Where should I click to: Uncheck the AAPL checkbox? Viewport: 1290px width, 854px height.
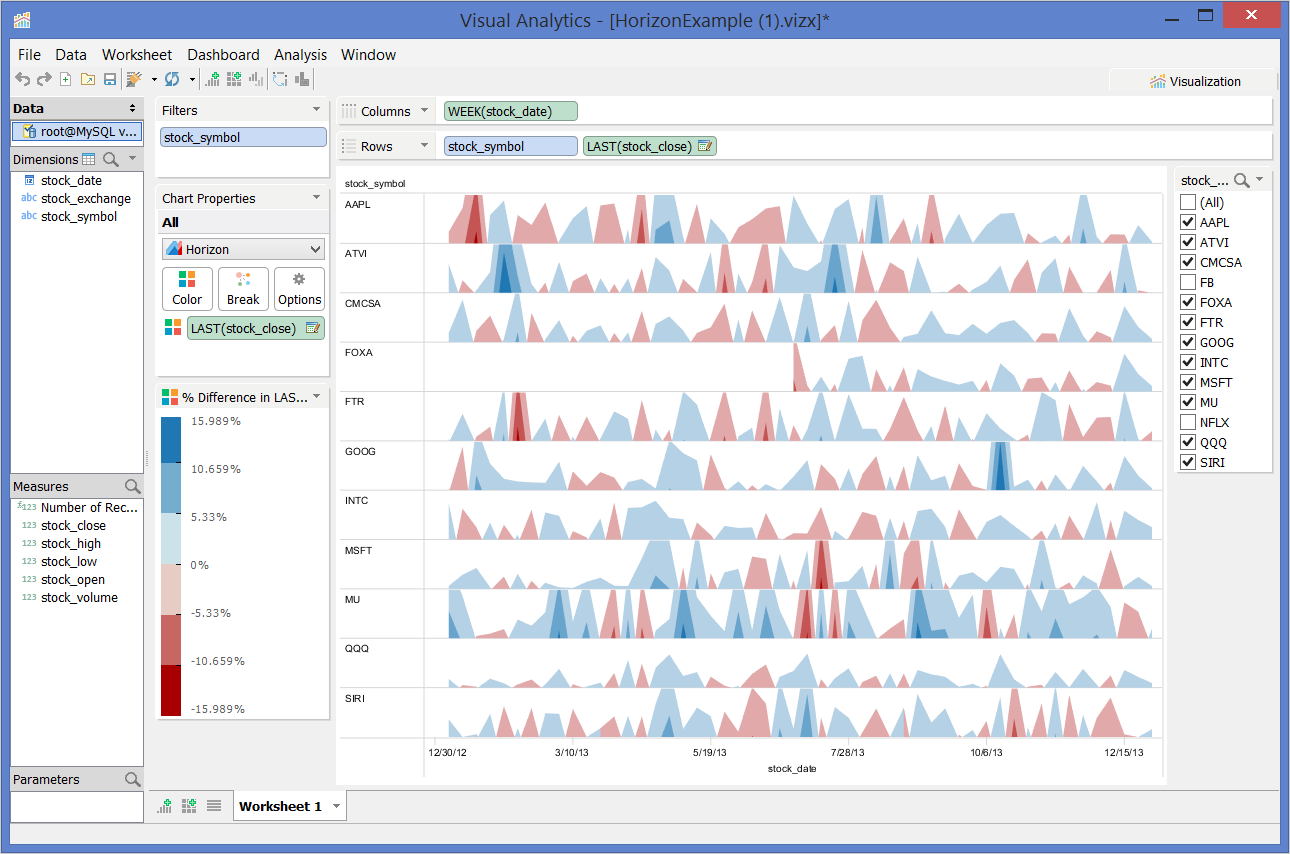pos(1187,222)
